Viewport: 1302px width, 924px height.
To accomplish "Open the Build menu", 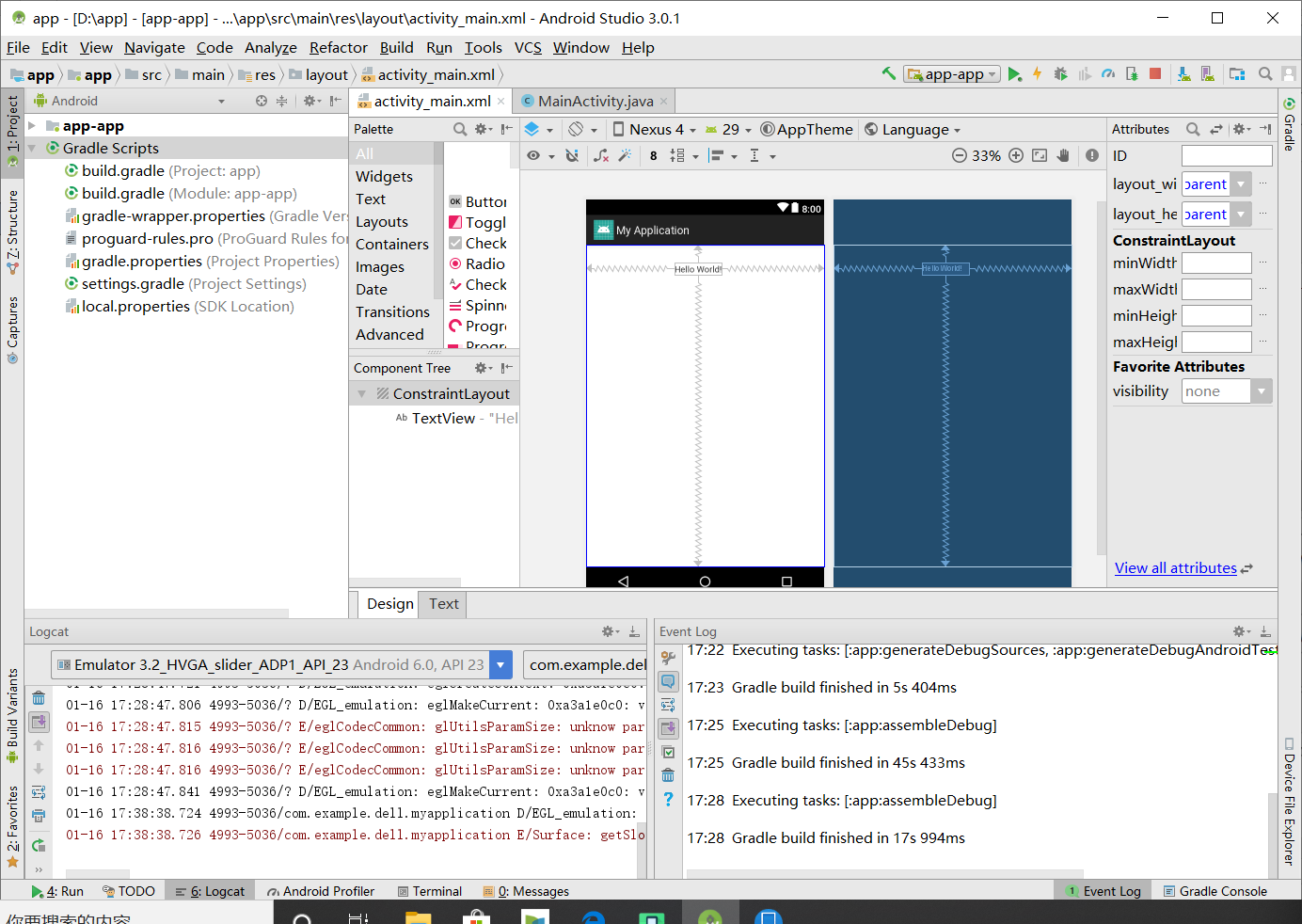I will (x=396, y=47).
